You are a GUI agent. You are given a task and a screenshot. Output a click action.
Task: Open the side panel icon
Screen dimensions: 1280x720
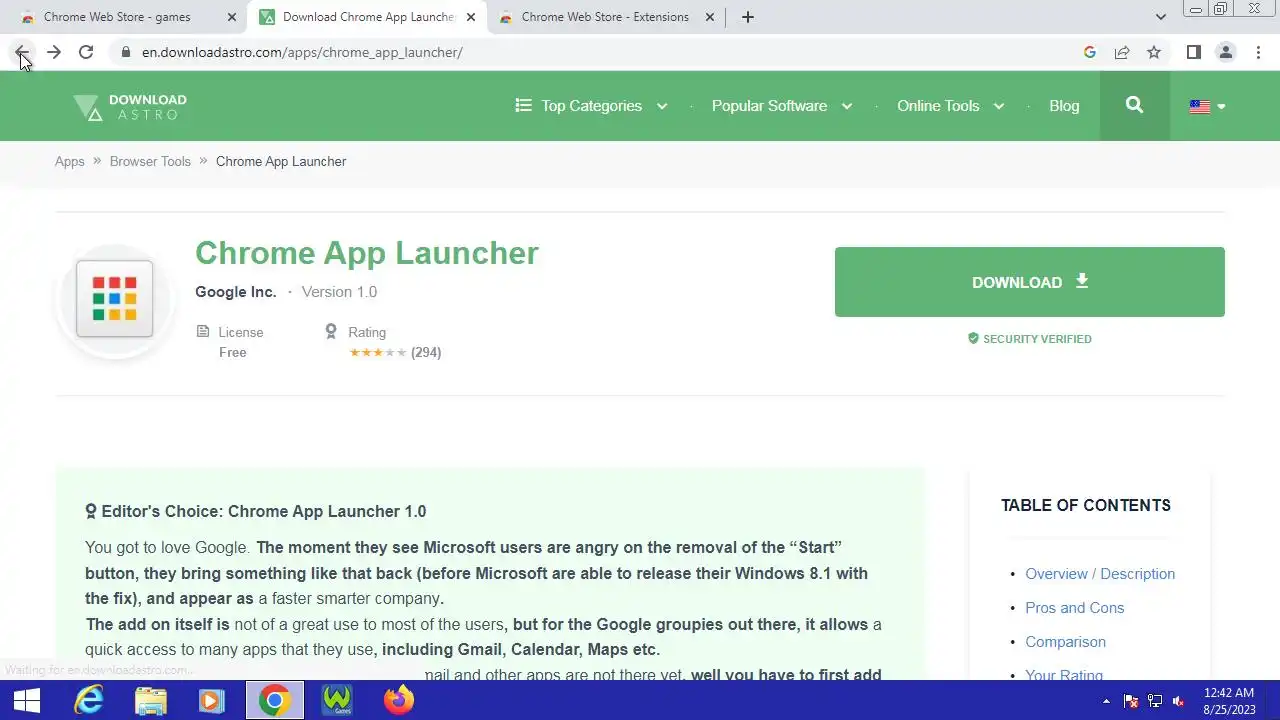1193,52
